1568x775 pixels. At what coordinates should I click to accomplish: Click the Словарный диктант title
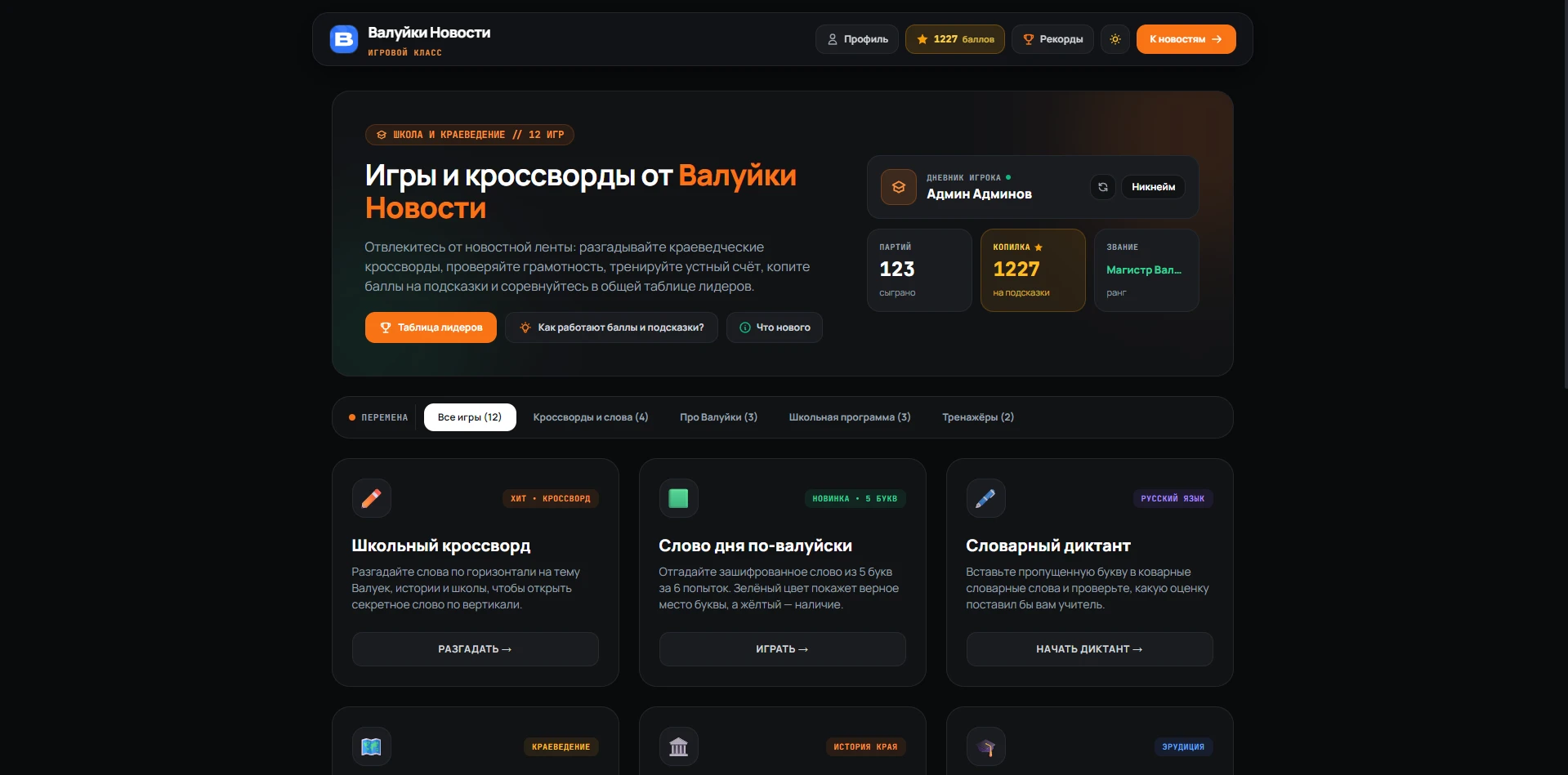[1048, 546]
